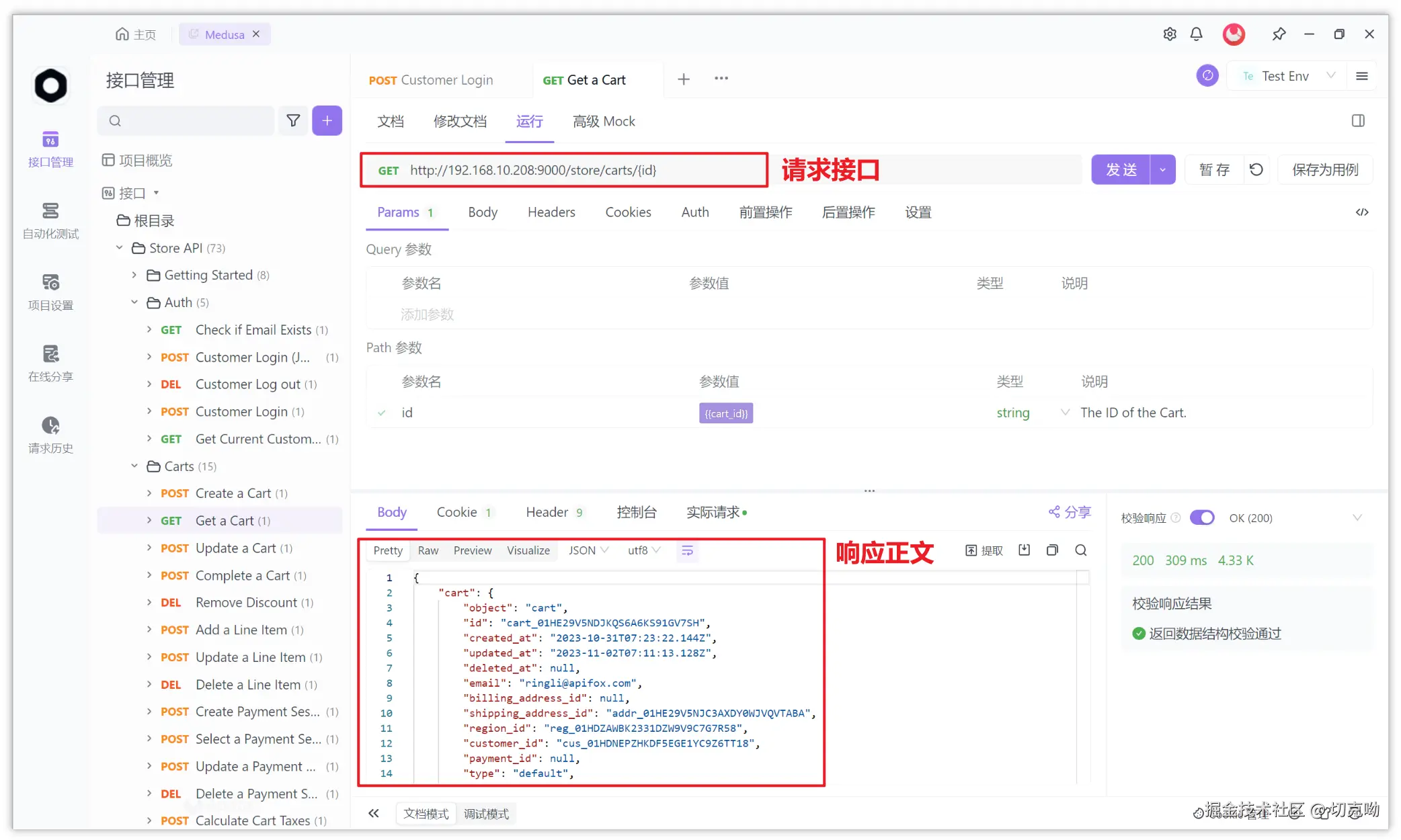Collapse the Carts folder
Screen dimensions: 1401x840
pyautogui.click(x=134, y=466)
